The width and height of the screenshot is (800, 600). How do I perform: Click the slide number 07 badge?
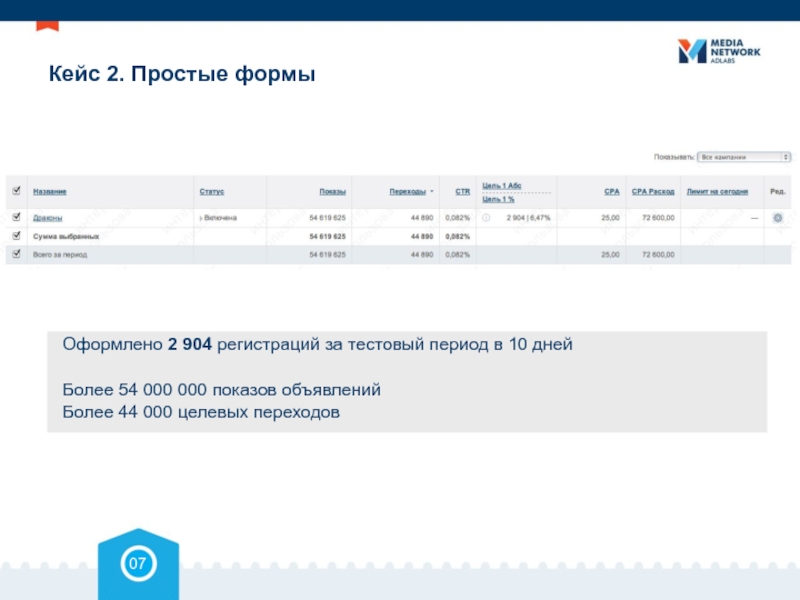(x=138, y=563)
